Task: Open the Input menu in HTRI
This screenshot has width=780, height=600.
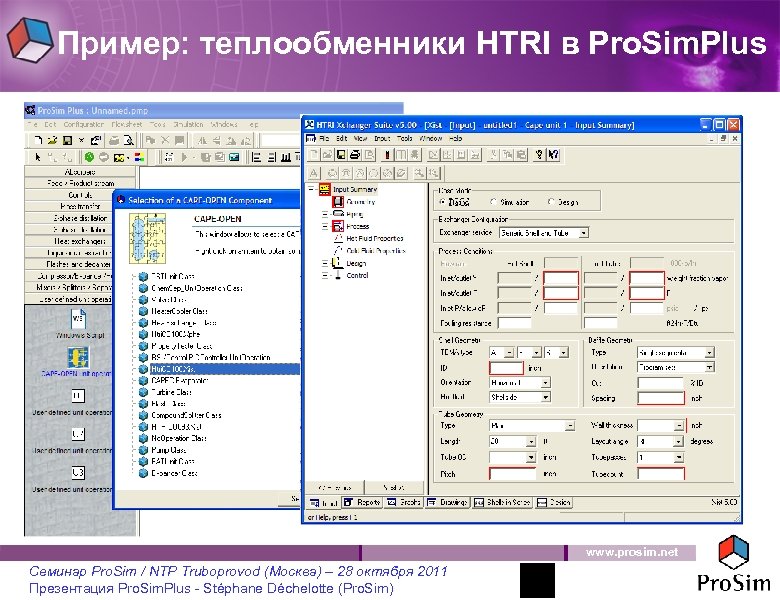Action: 382,138
